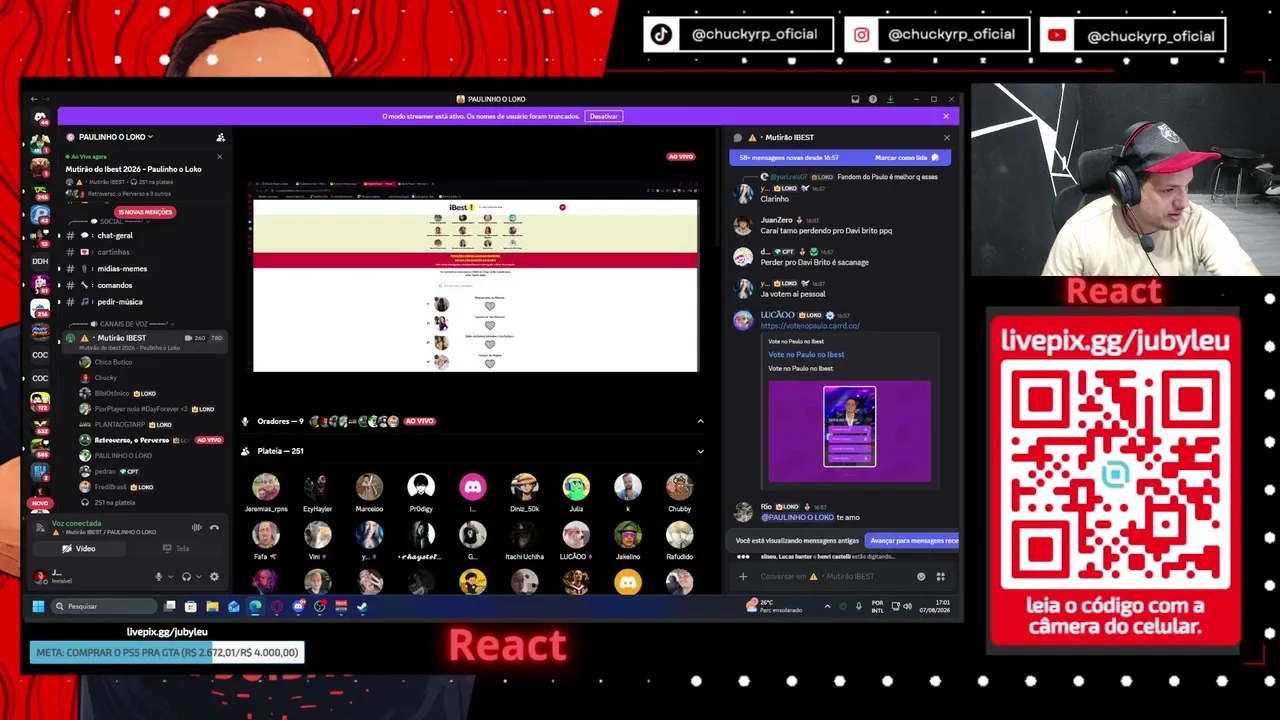Open headphone output options arrow
This screenshot has width=1280, height=720.
198,577
